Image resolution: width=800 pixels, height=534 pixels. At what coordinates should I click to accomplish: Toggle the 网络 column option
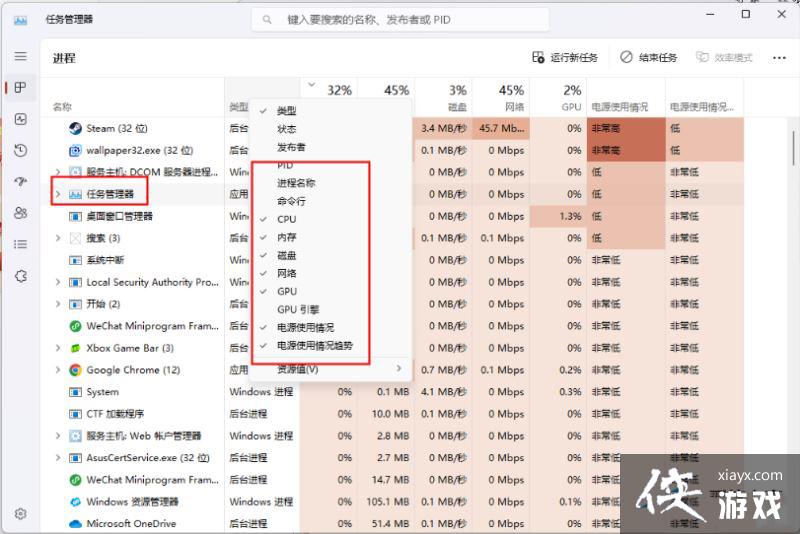point(330,273)
